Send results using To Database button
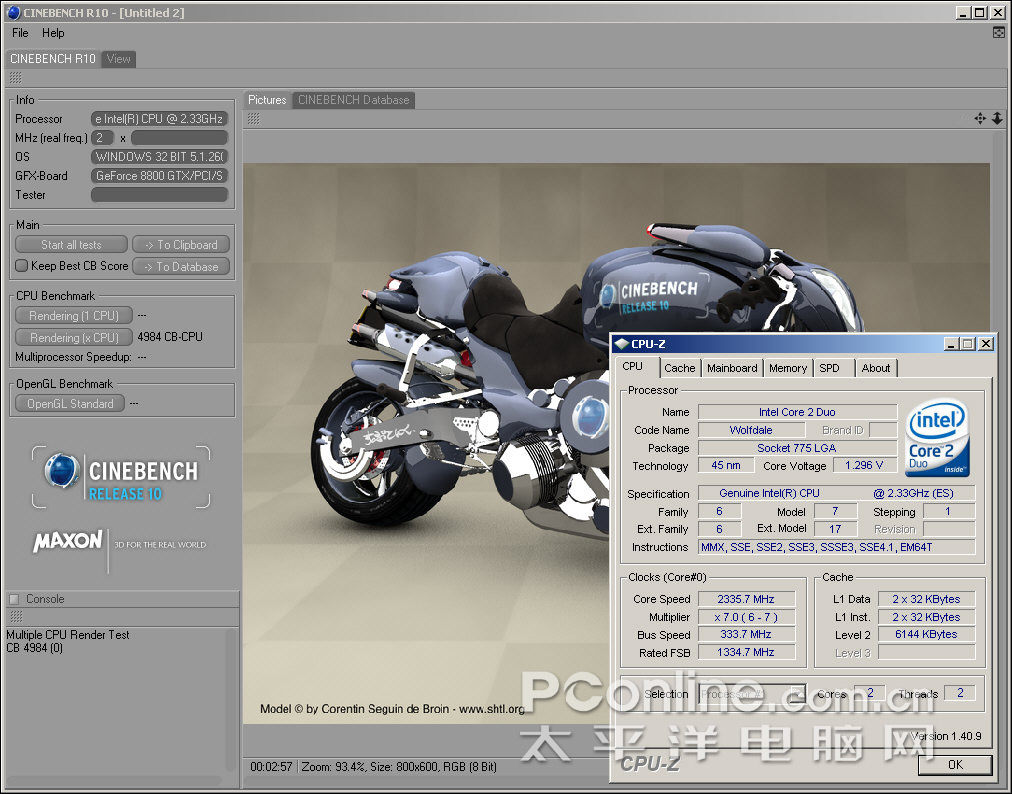1012x794 pixels. point(181,267)
